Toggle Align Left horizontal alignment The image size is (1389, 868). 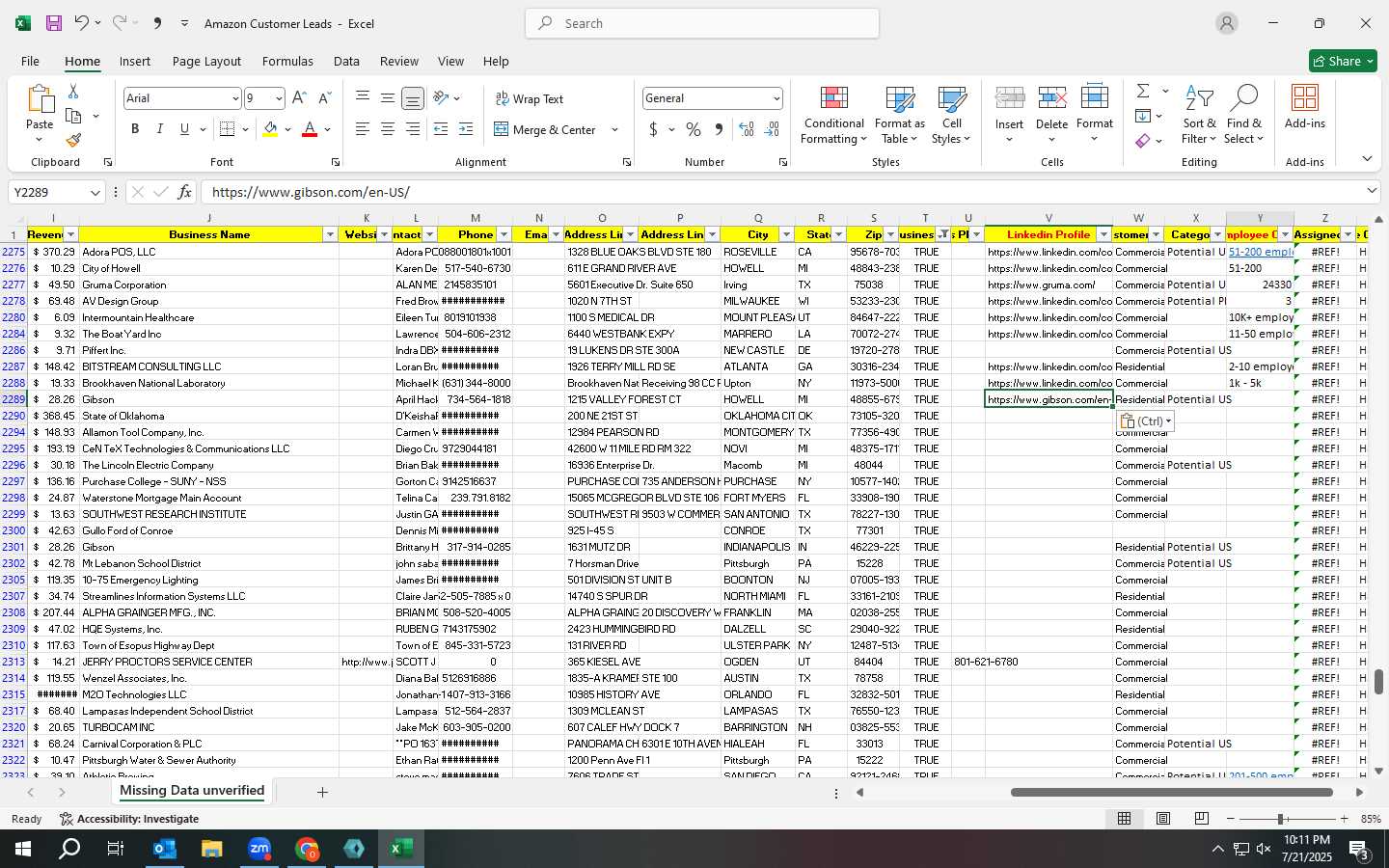pyautogui.click(x=363, y=129)
